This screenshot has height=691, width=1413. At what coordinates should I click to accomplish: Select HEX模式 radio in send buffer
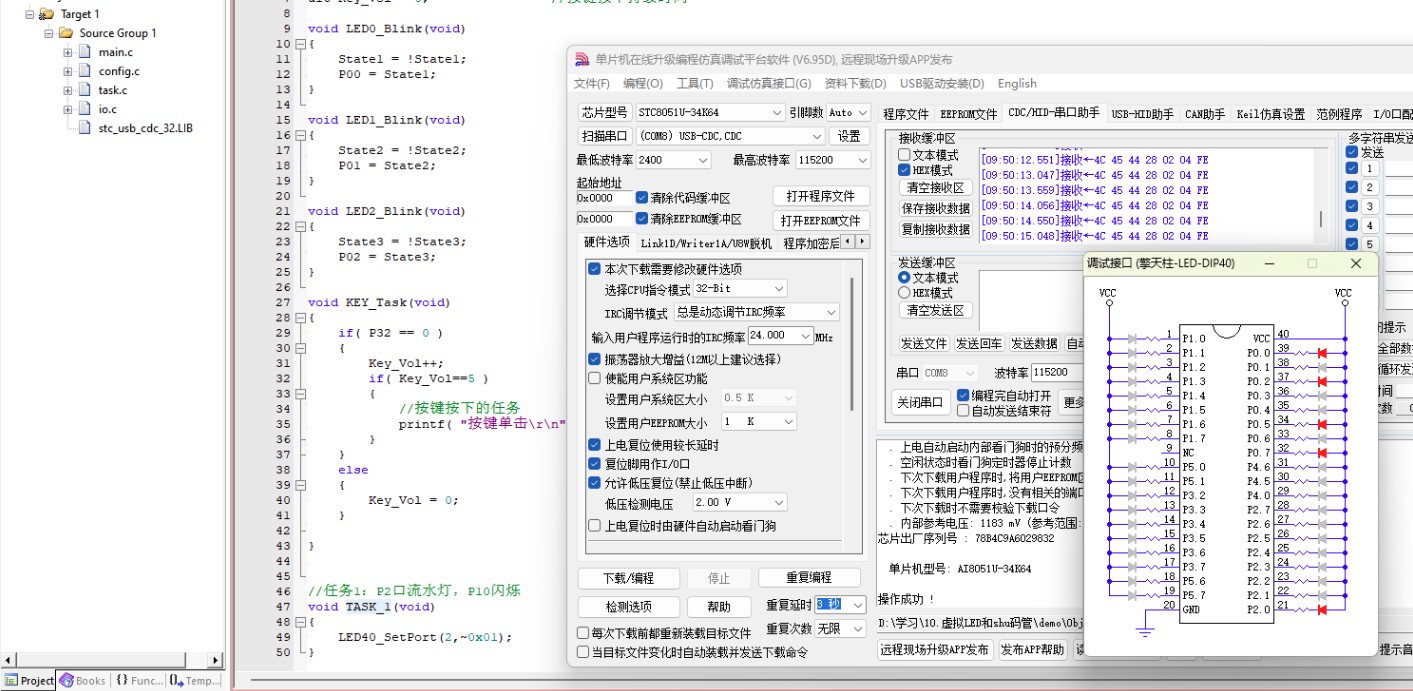tap(904, 293)
